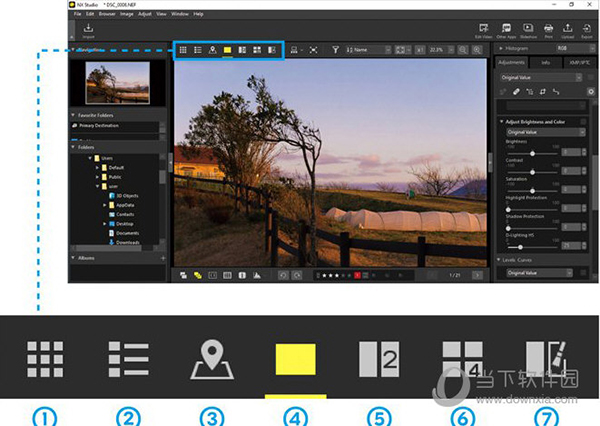Open the Adjust menu
The width and height of the screenshot is (600, 426).
tap(145, 14)
